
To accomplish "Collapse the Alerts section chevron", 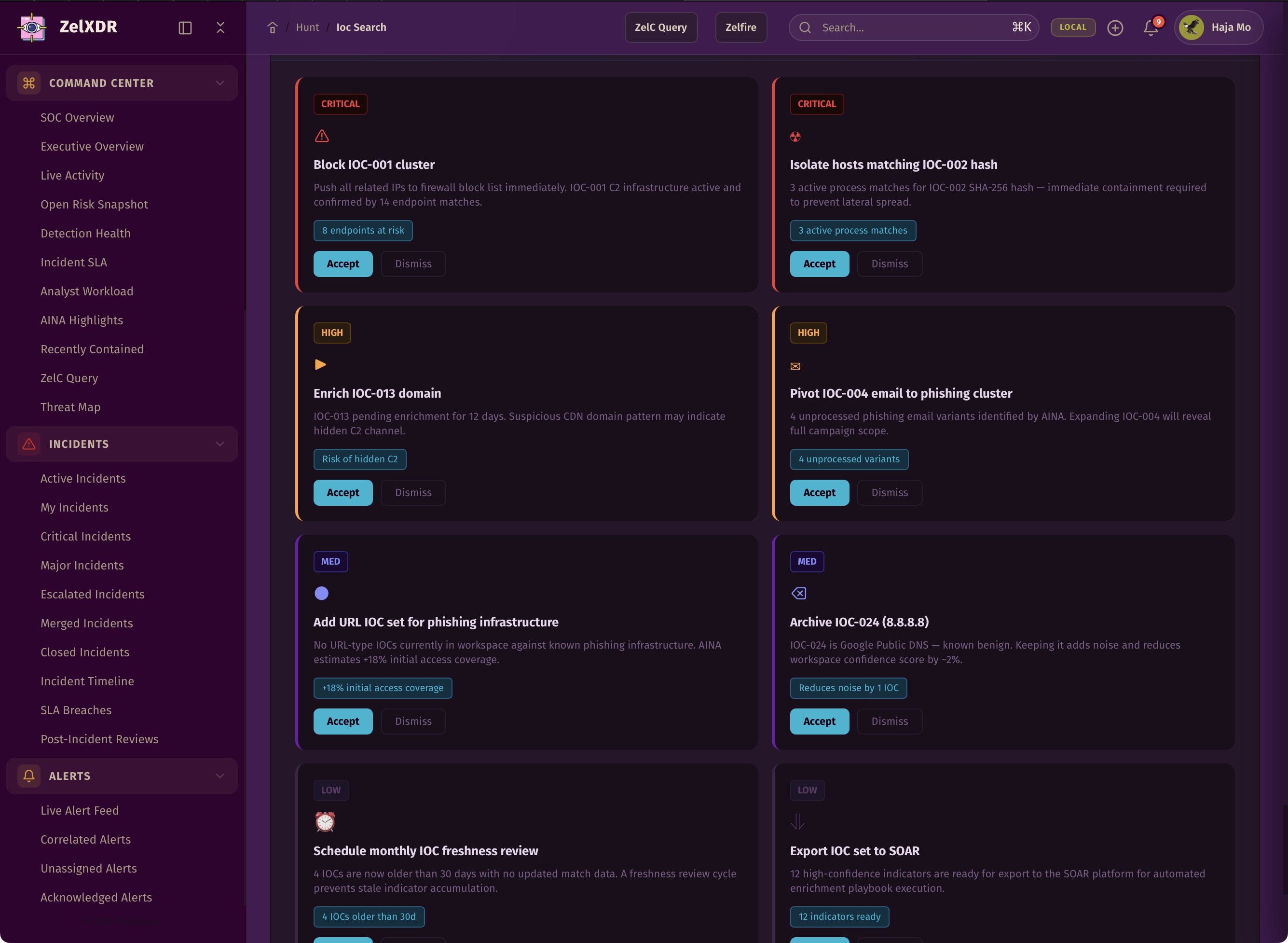I will click(x=219, y=776).
